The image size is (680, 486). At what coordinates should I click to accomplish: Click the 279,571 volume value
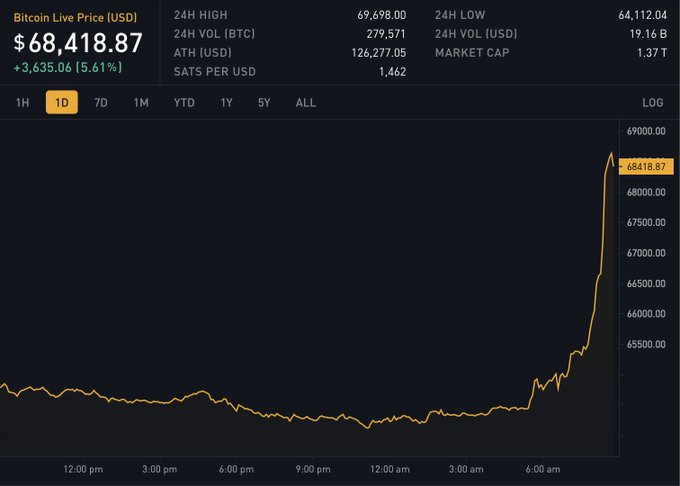(386, 34)
